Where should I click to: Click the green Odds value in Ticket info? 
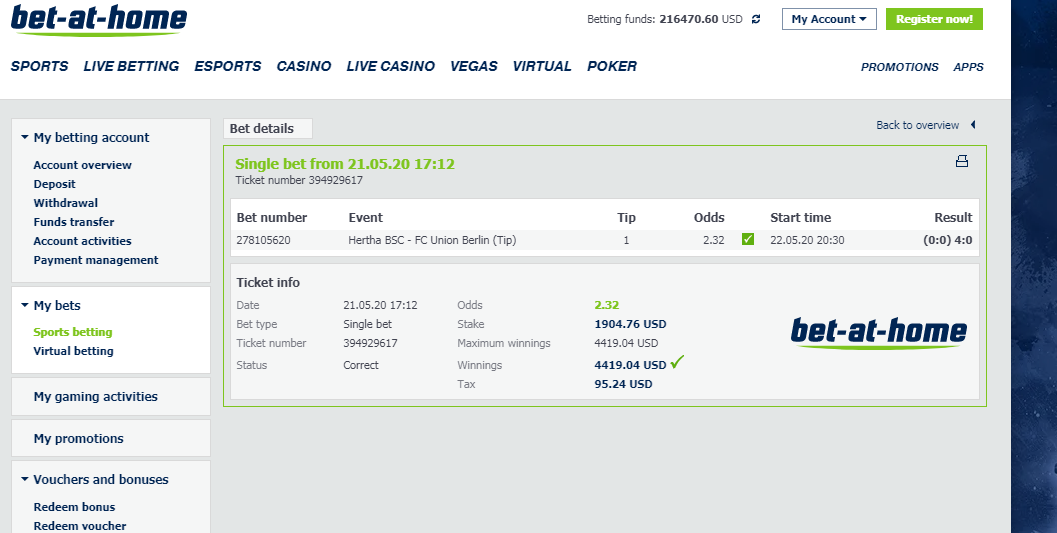pos(607,305)
